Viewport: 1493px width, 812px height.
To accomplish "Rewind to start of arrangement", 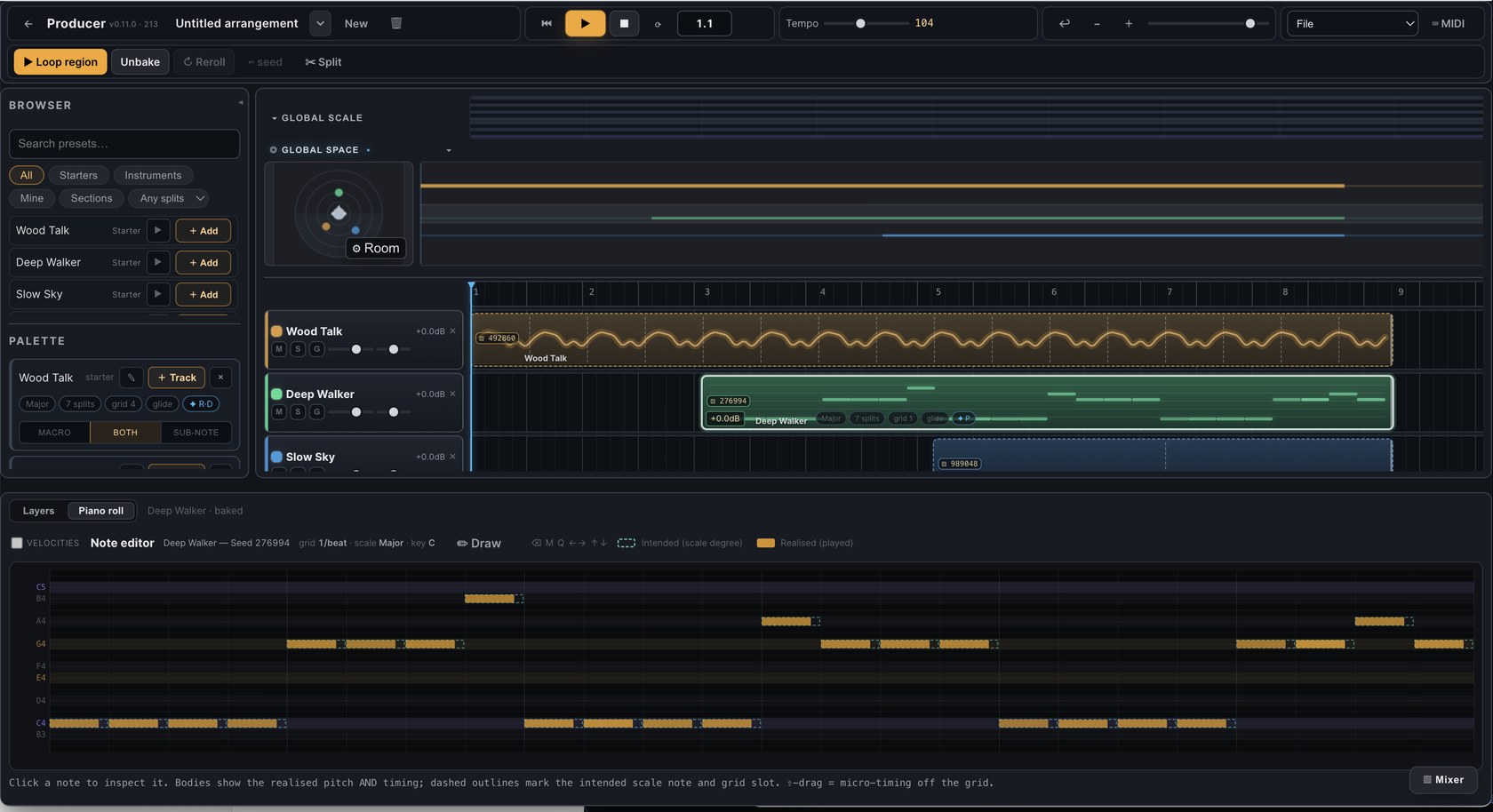I will tap(547, 24).
